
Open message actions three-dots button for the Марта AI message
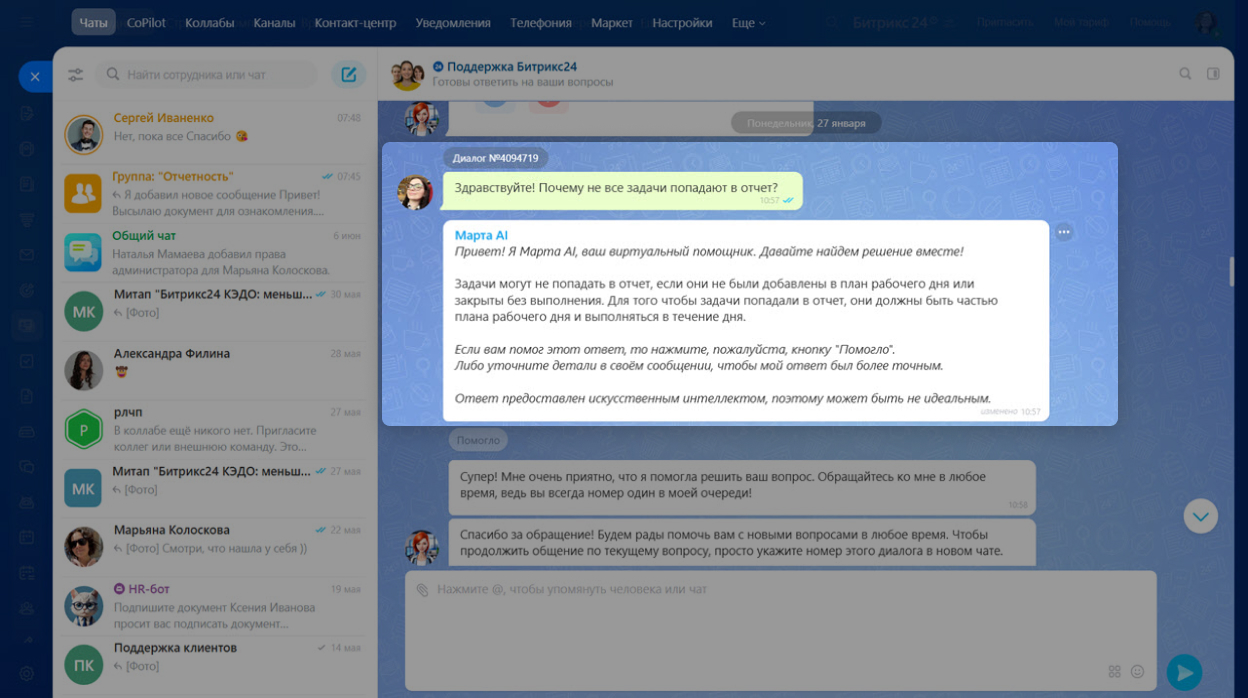[x=1064, y=232]
